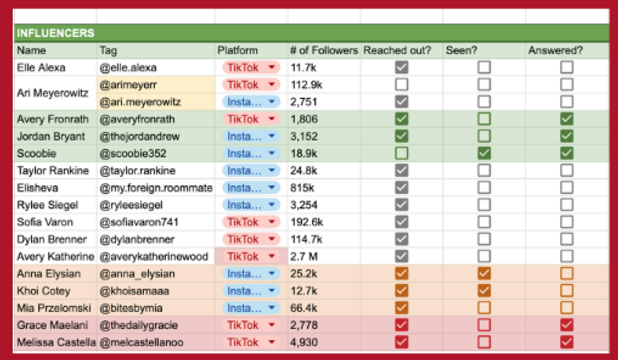Image resolution: width=618 pixels, height=360 pixels.
Task: Select the Answered? header cell
Action: (567, 50)
